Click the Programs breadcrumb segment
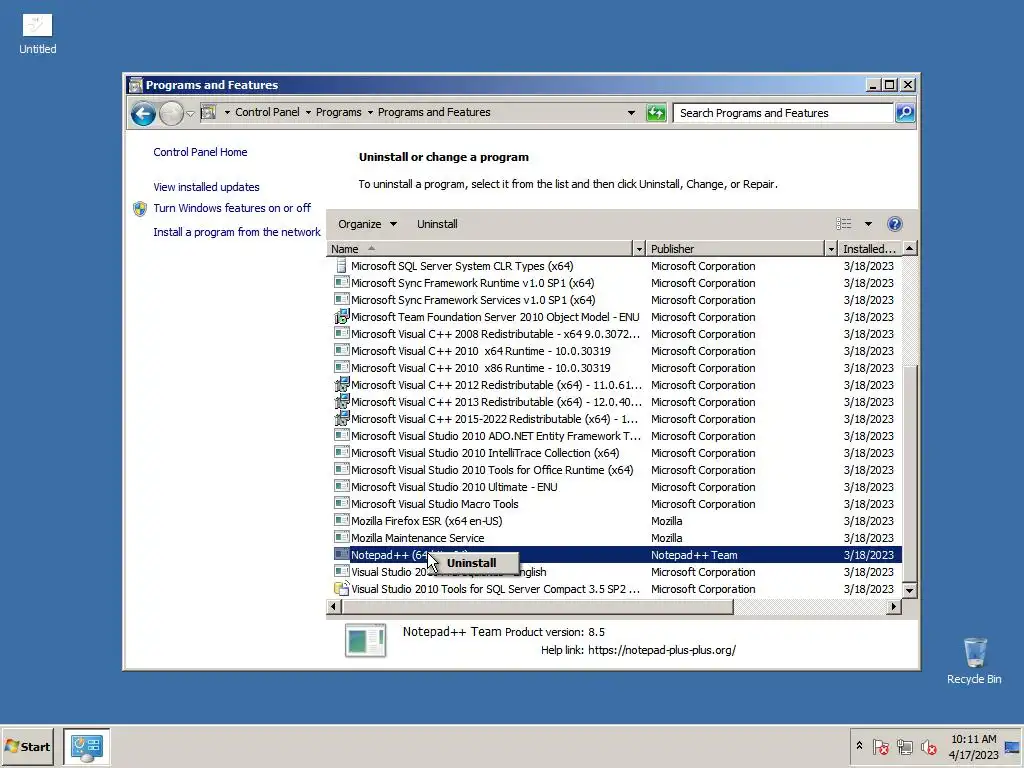Viewport: 1024px width, 768px height. pos(338,112)
